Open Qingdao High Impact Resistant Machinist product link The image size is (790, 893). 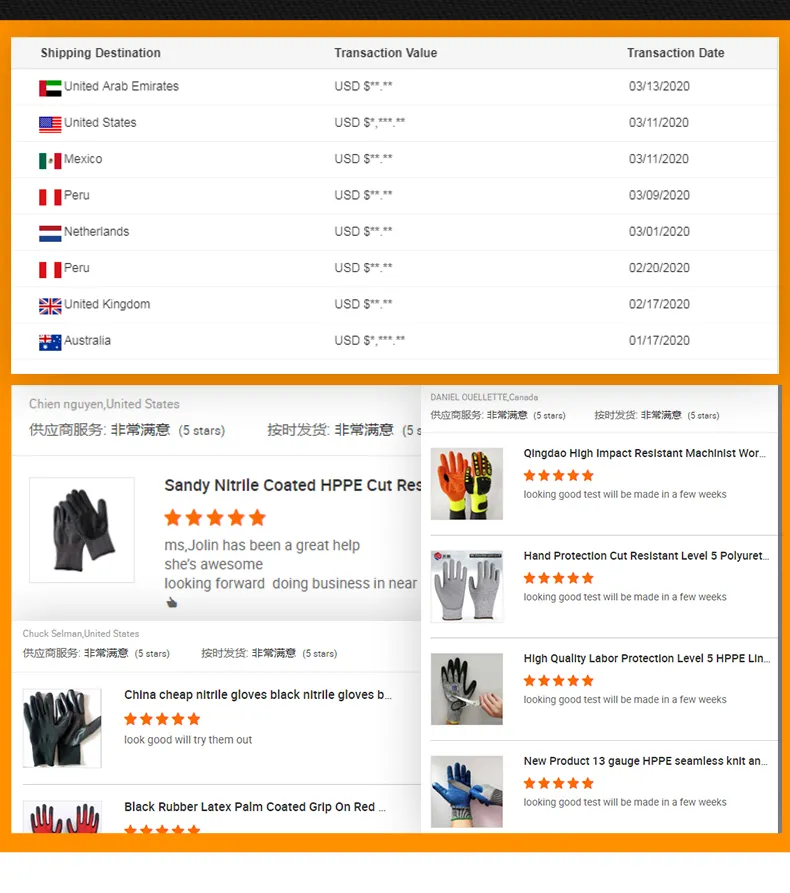[644, 453]
